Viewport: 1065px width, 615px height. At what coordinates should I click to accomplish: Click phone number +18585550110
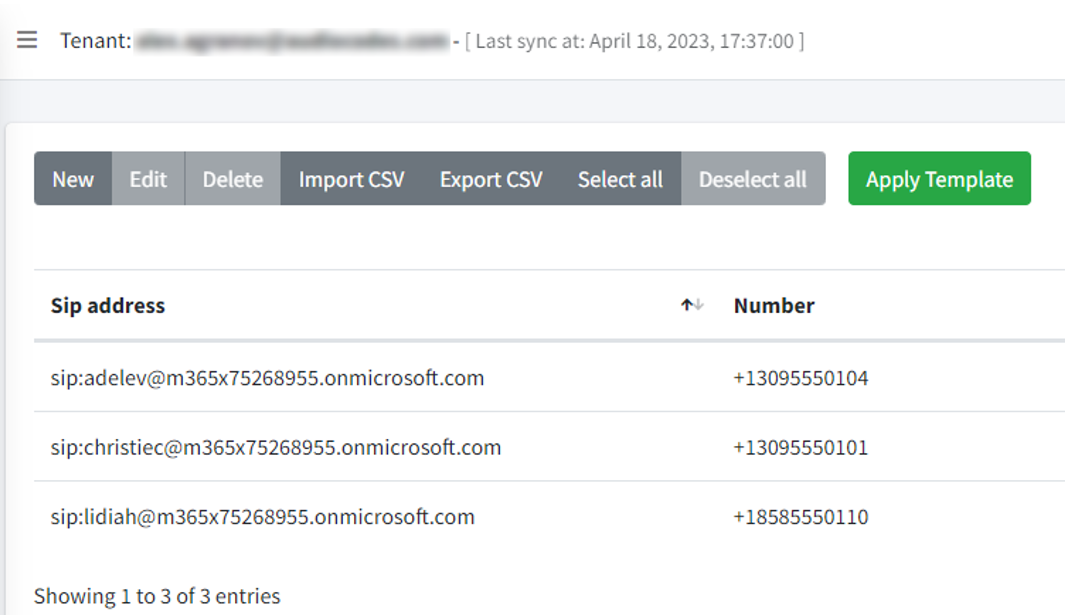click(801, 517)
